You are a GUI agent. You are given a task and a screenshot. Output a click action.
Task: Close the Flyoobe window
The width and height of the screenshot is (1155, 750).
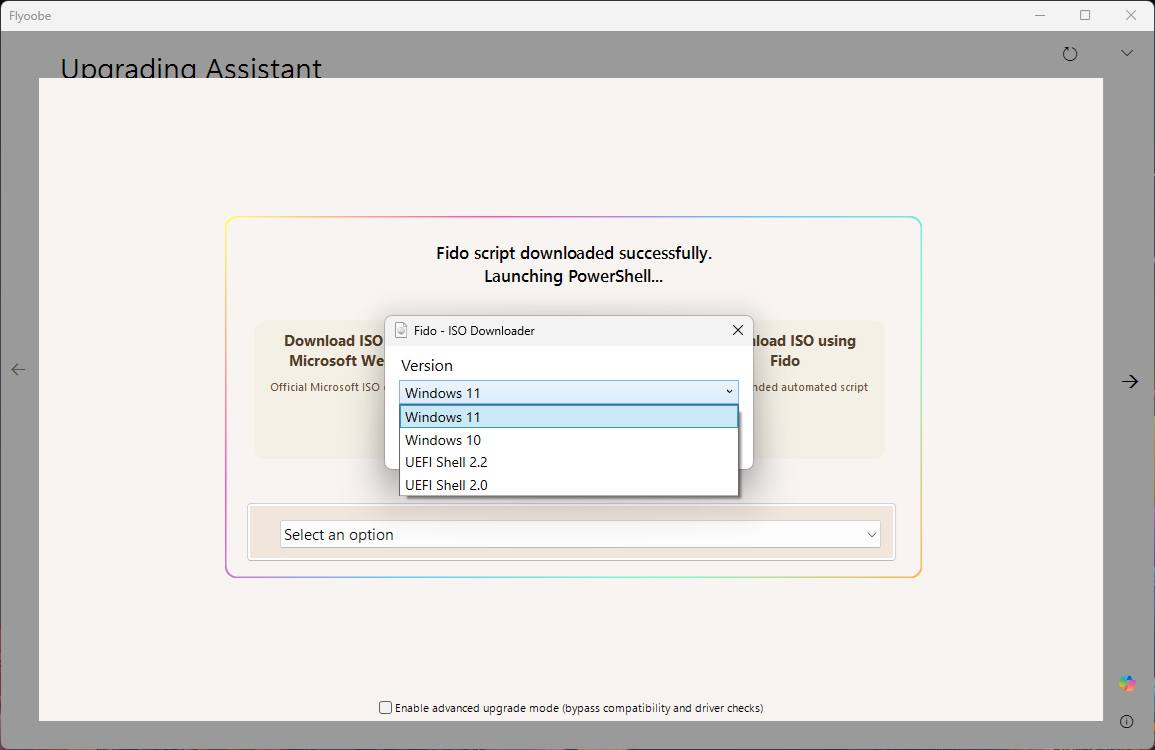tap(1131, 15)
